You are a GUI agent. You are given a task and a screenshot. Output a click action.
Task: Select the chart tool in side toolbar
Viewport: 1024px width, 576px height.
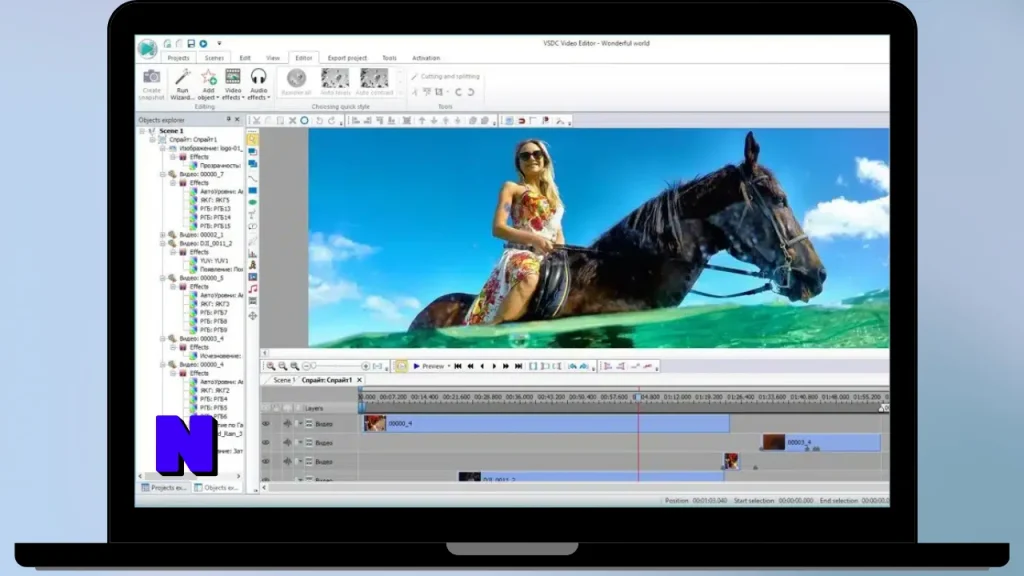[253, 253]
